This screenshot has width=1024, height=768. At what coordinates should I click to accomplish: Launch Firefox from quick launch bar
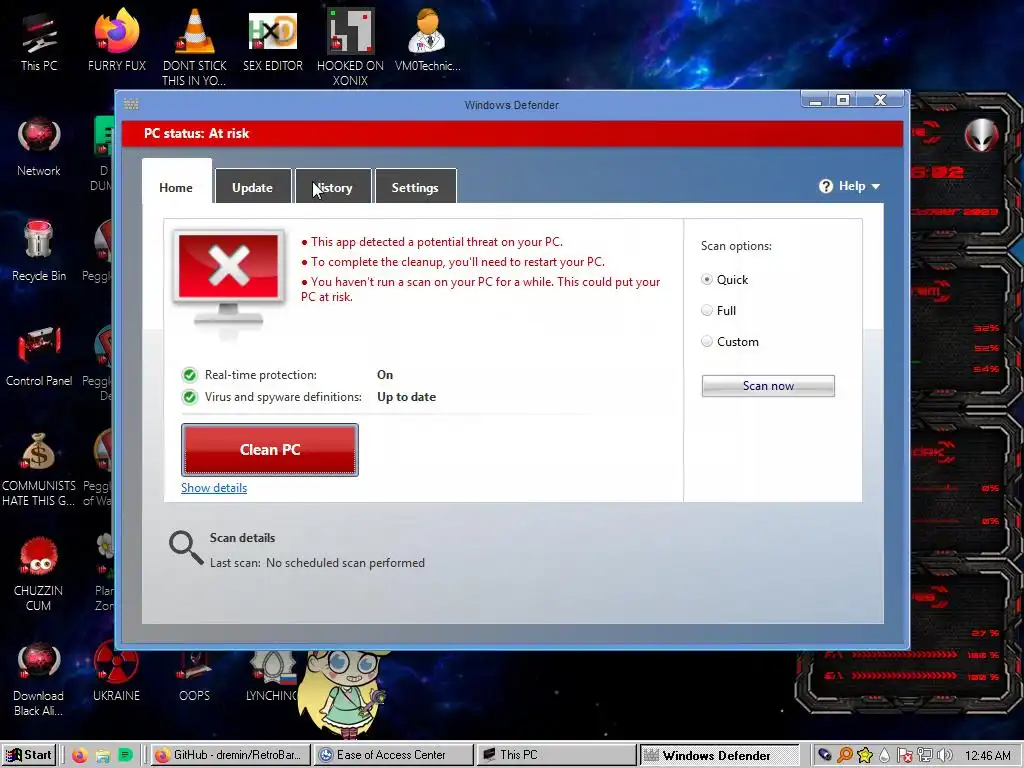point(79,756)
